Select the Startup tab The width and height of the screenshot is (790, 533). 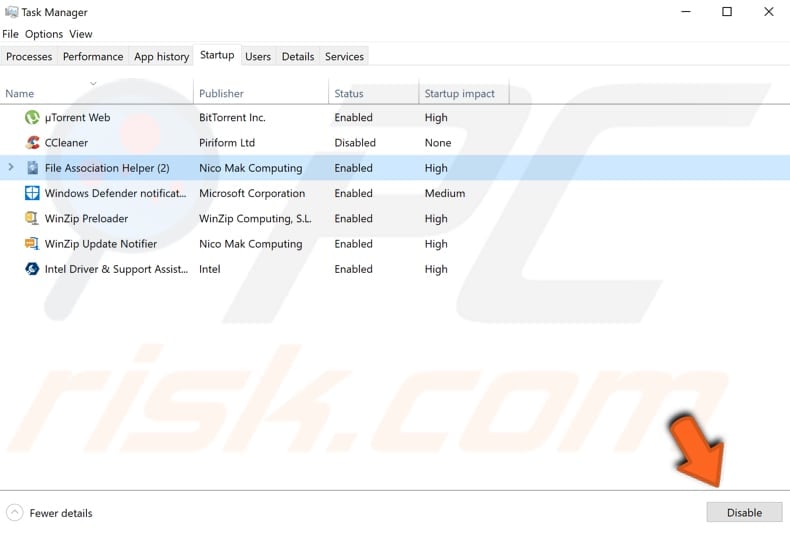click(x=217, y=55)
